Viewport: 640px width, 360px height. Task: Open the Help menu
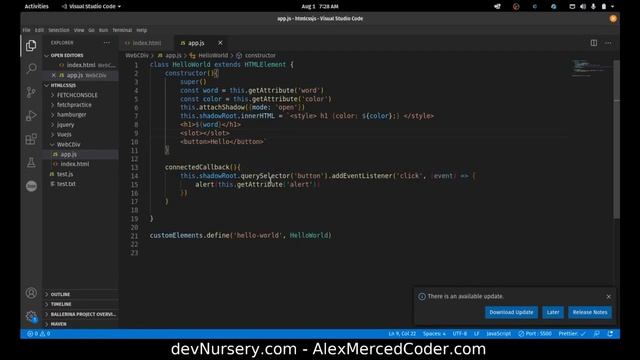point(142,30)
